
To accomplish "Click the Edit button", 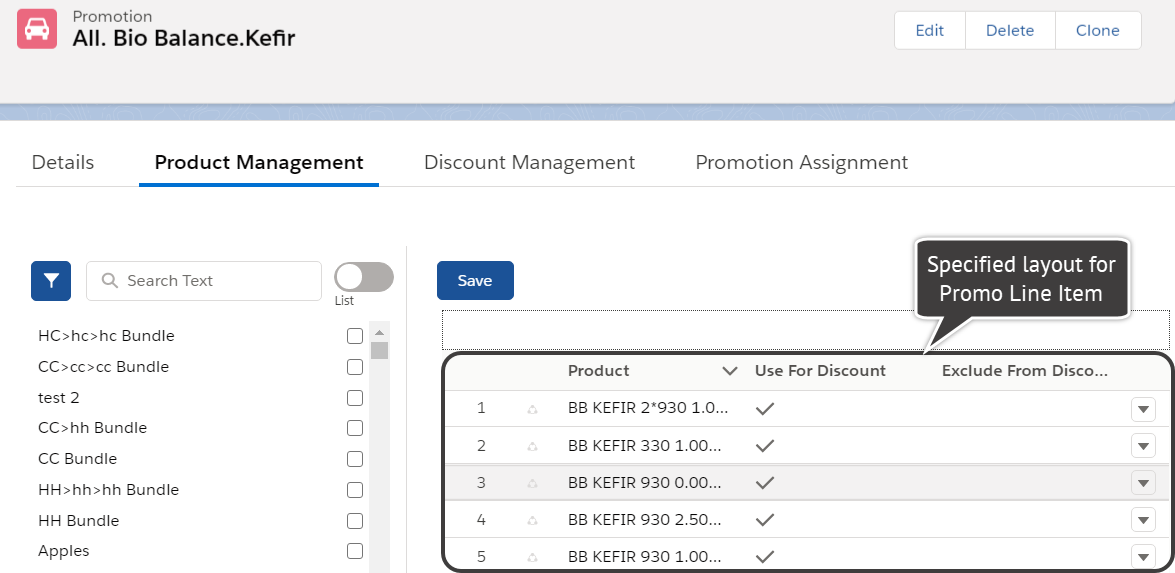I will (930, 31).
